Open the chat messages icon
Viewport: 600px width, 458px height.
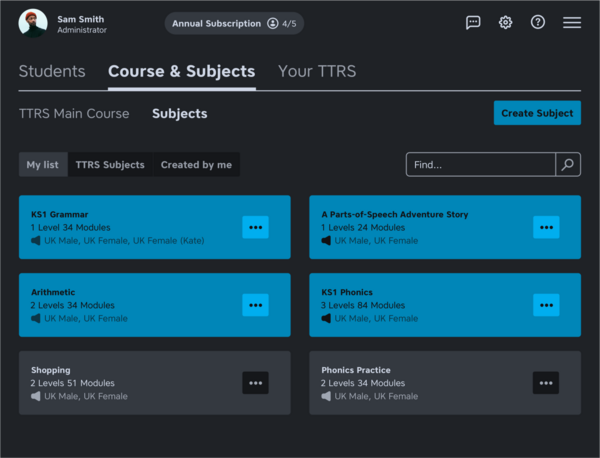pos(473,22)
